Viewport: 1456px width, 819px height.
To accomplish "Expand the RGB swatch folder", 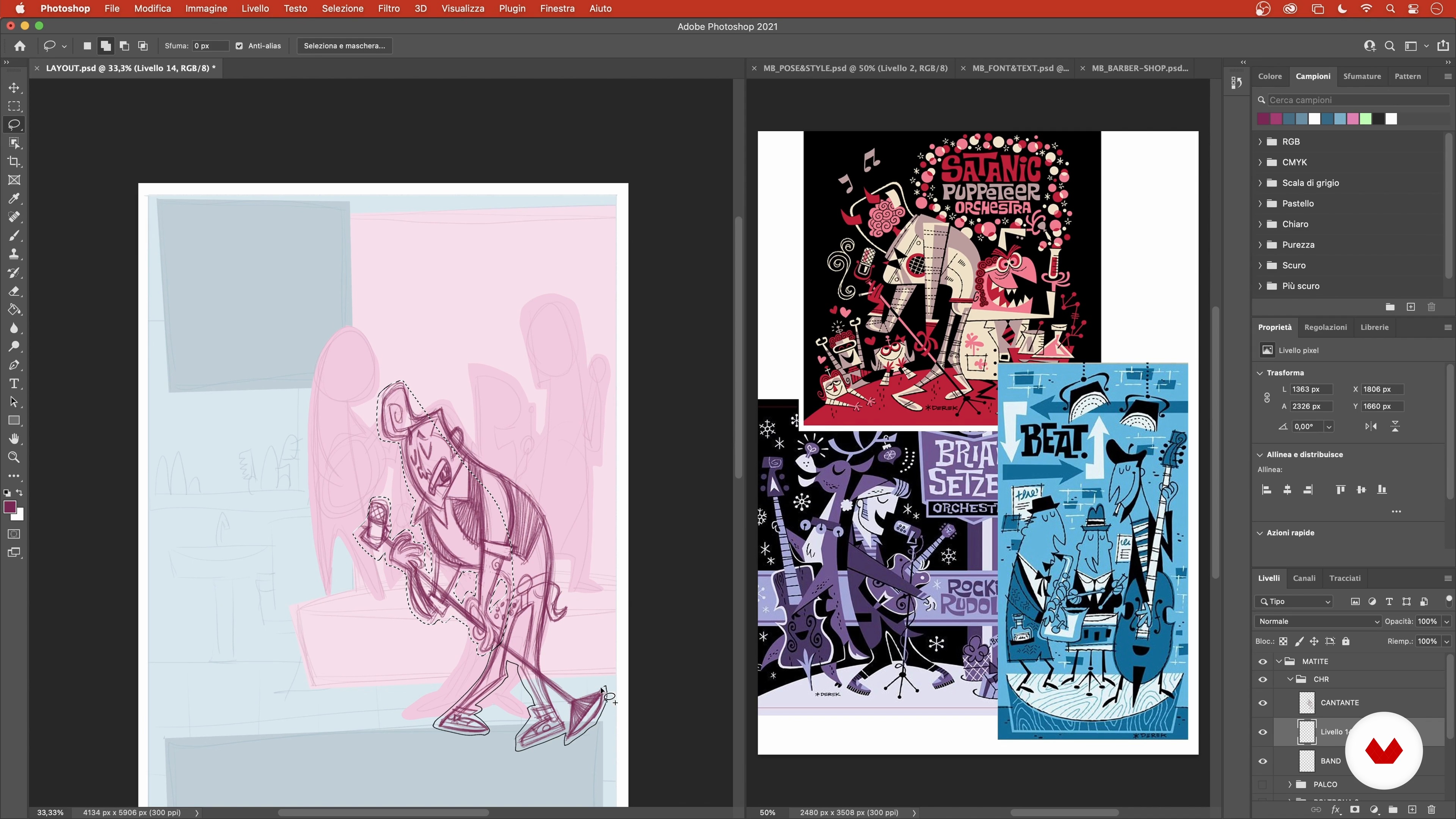I will [1260, 142].
